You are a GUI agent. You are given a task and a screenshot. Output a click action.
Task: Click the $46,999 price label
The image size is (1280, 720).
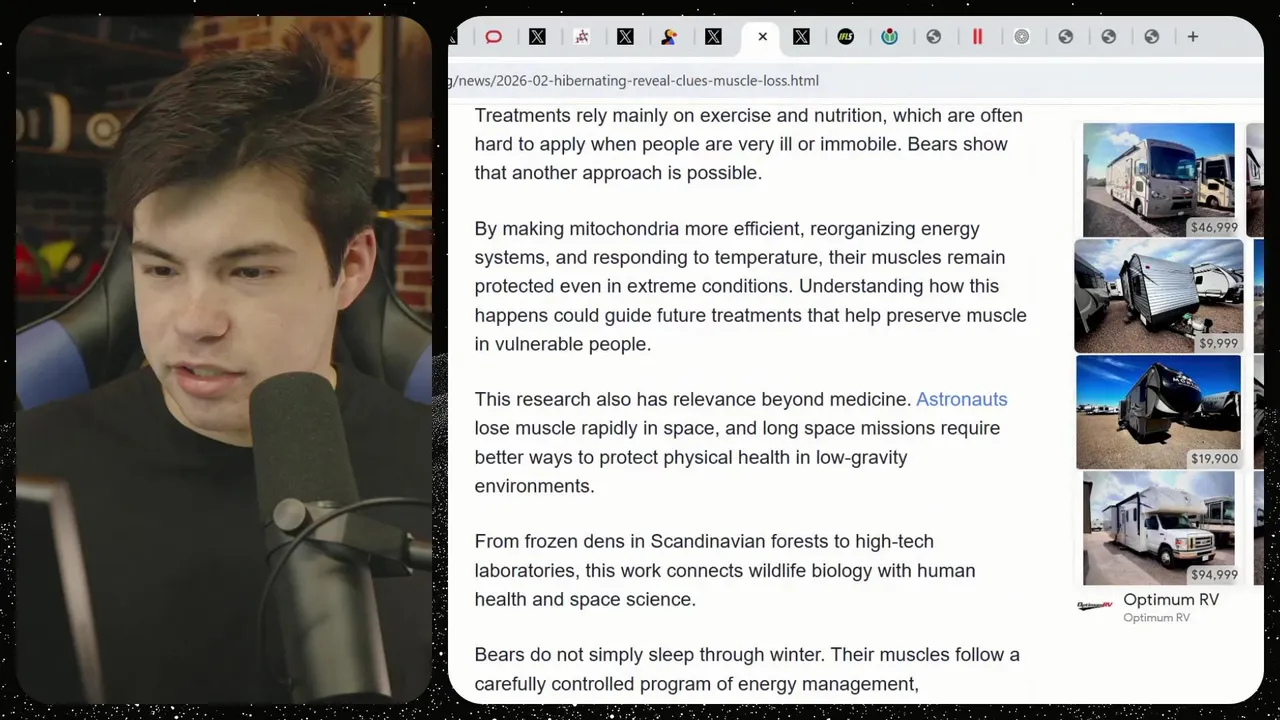pyautogui.click(x=1214, y=228)
